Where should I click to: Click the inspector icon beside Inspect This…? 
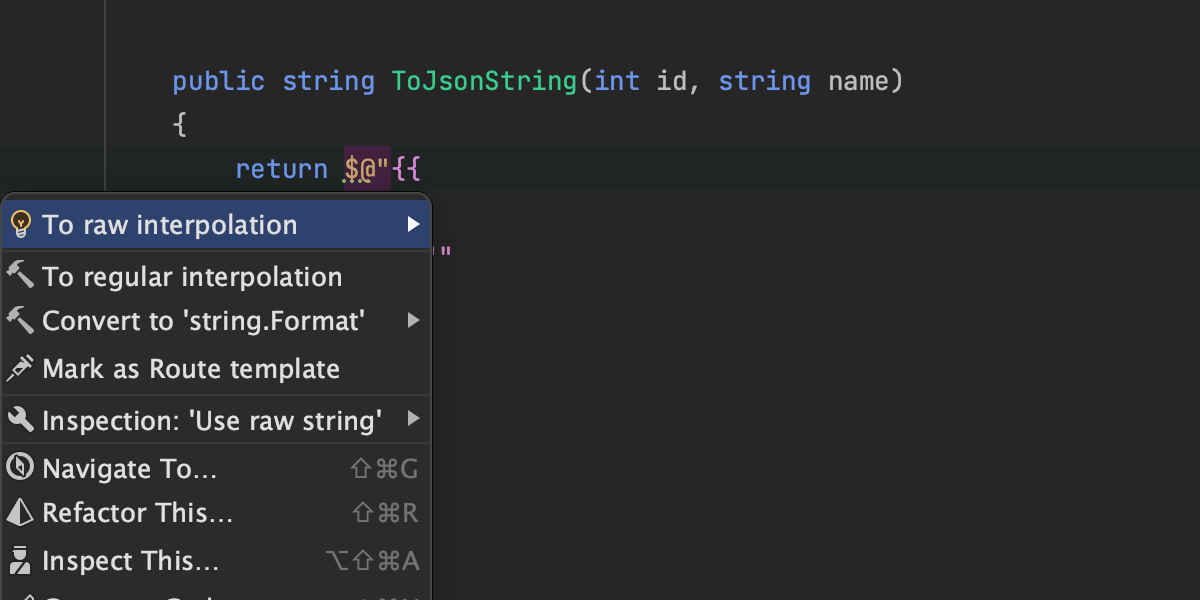20,560
